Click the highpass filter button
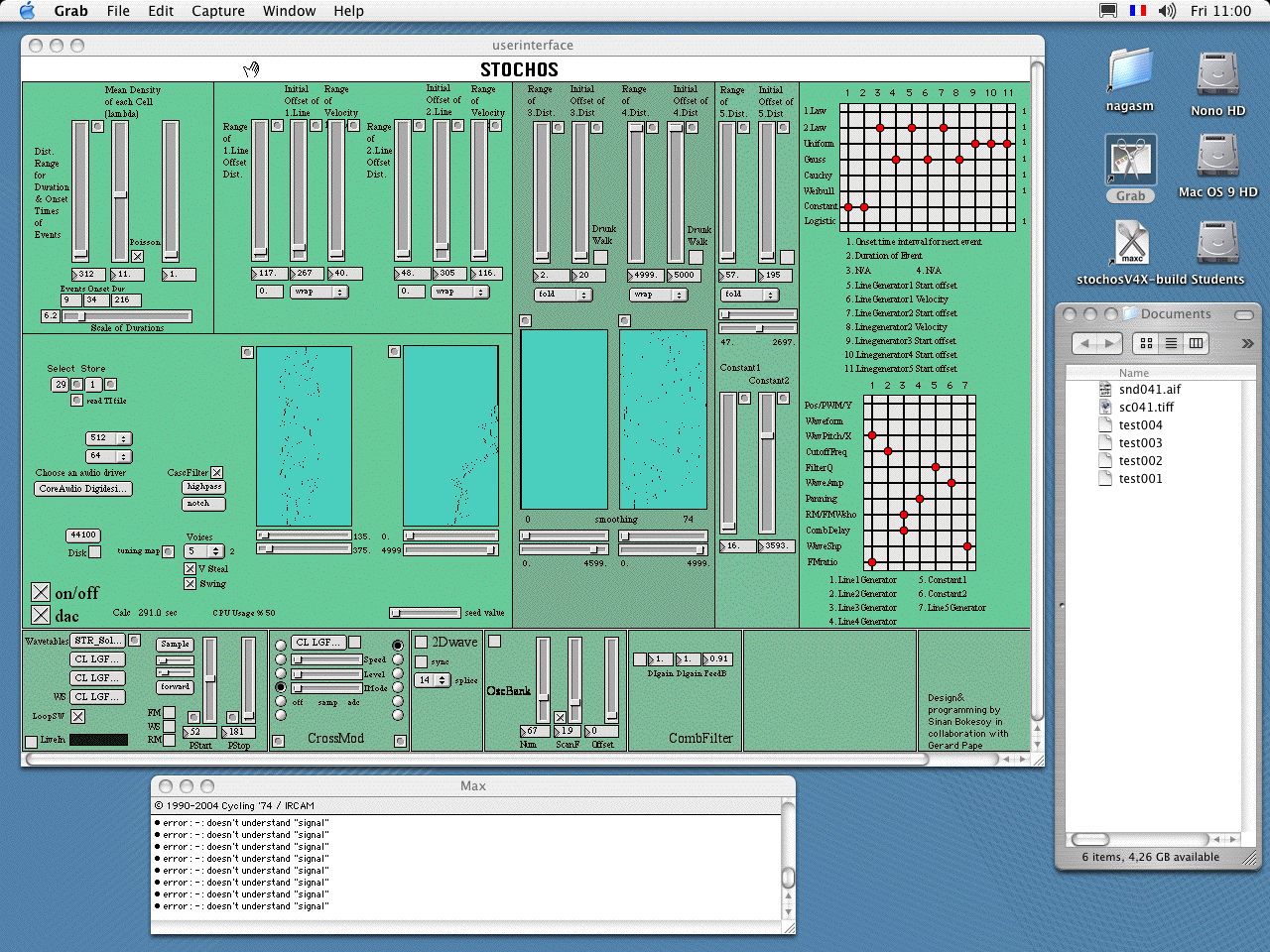 [x=204, y=487]
